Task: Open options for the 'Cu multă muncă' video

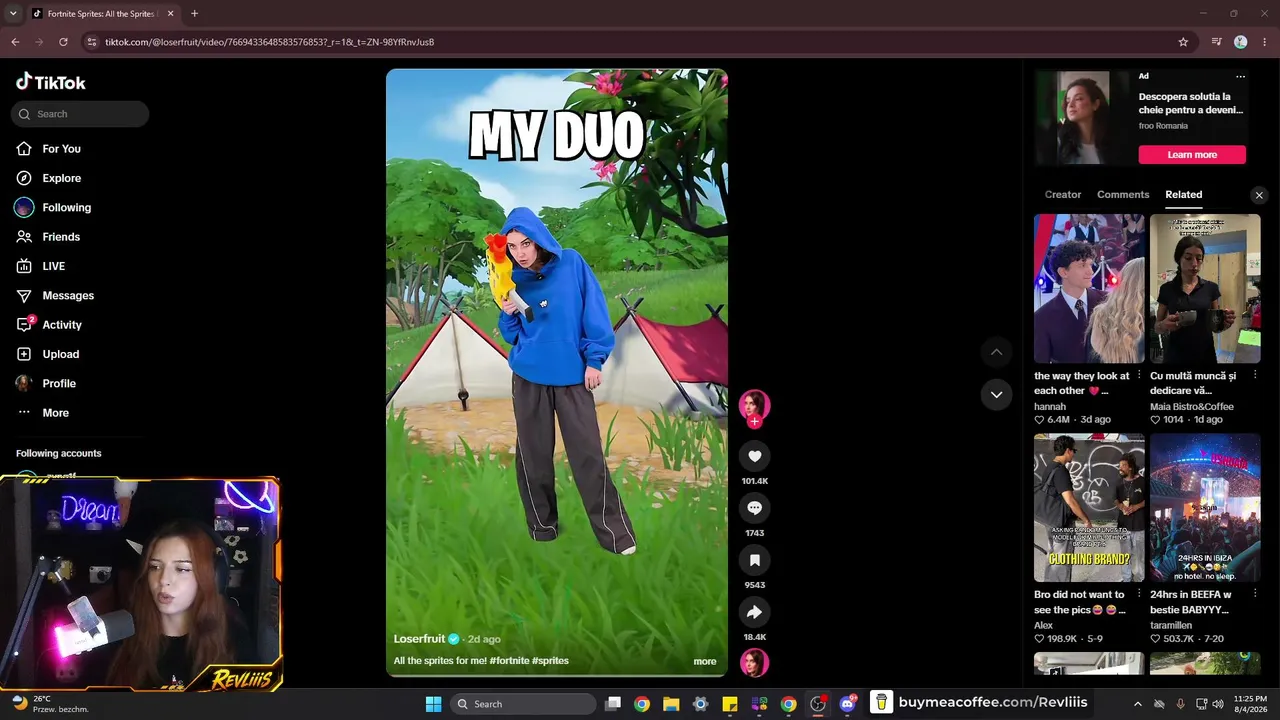Action: point(1256,376)
